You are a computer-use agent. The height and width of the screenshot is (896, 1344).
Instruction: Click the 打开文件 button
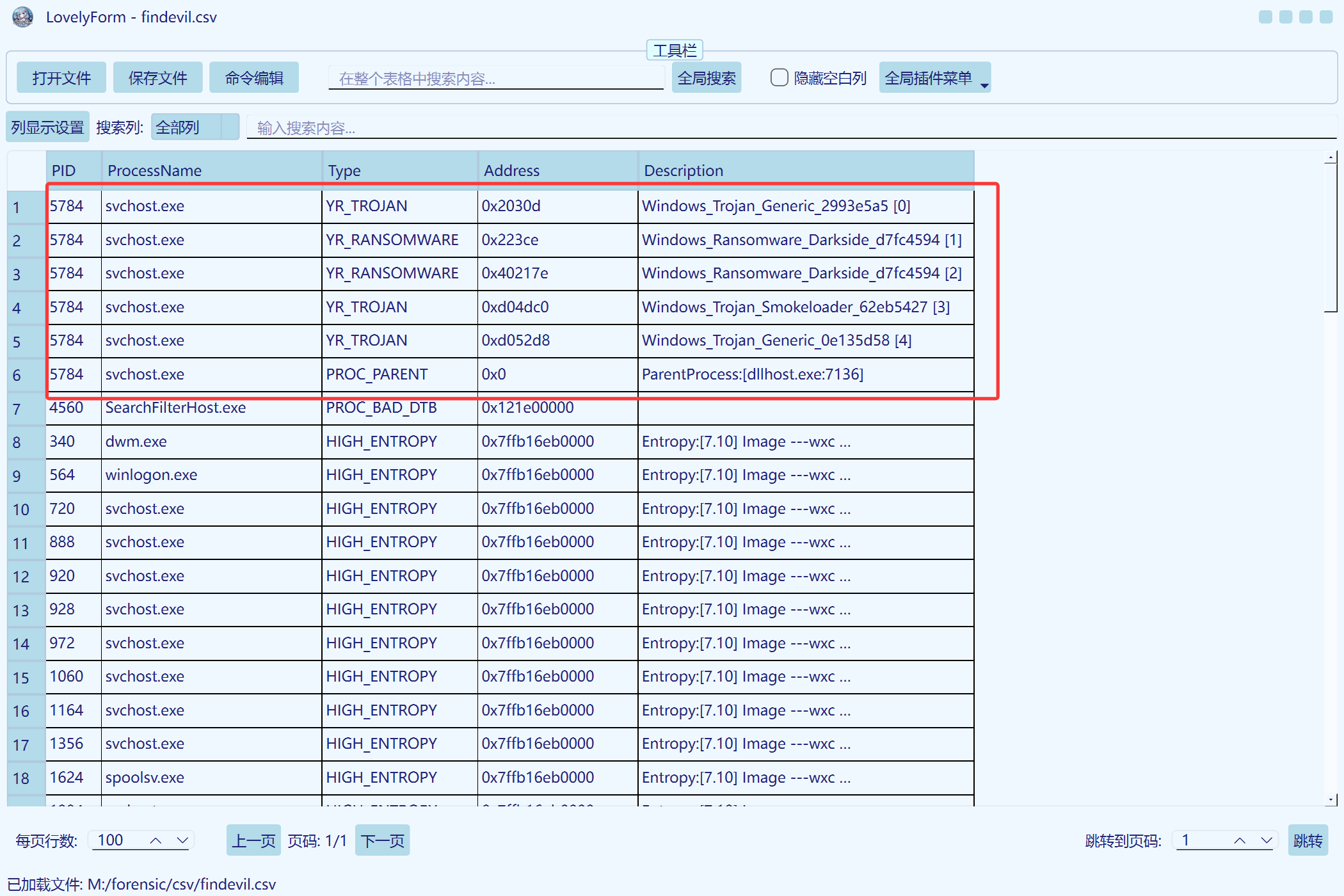61,78
